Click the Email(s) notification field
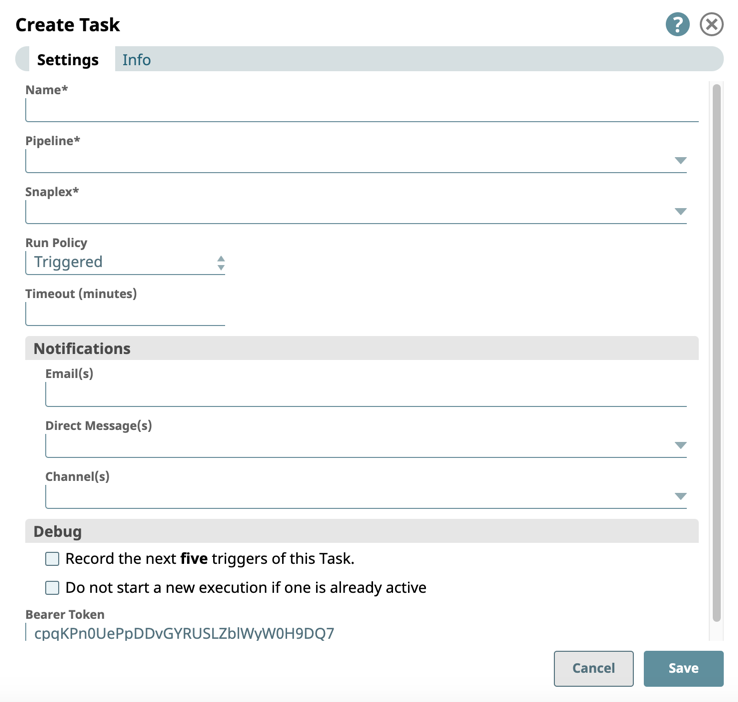738x702 pixels. click(365, 394)
